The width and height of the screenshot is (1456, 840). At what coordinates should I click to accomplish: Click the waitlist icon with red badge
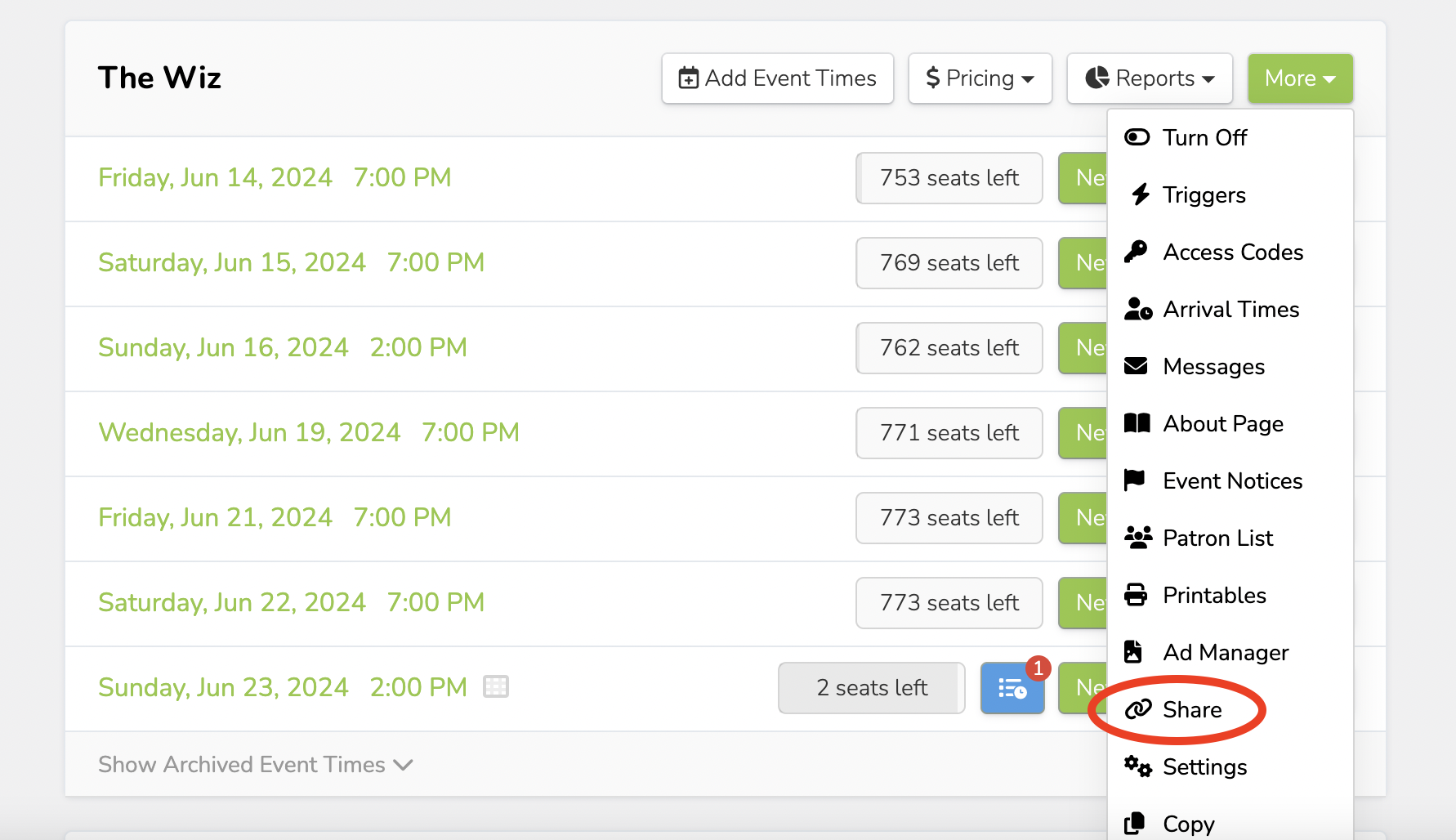click(1012, 688)
